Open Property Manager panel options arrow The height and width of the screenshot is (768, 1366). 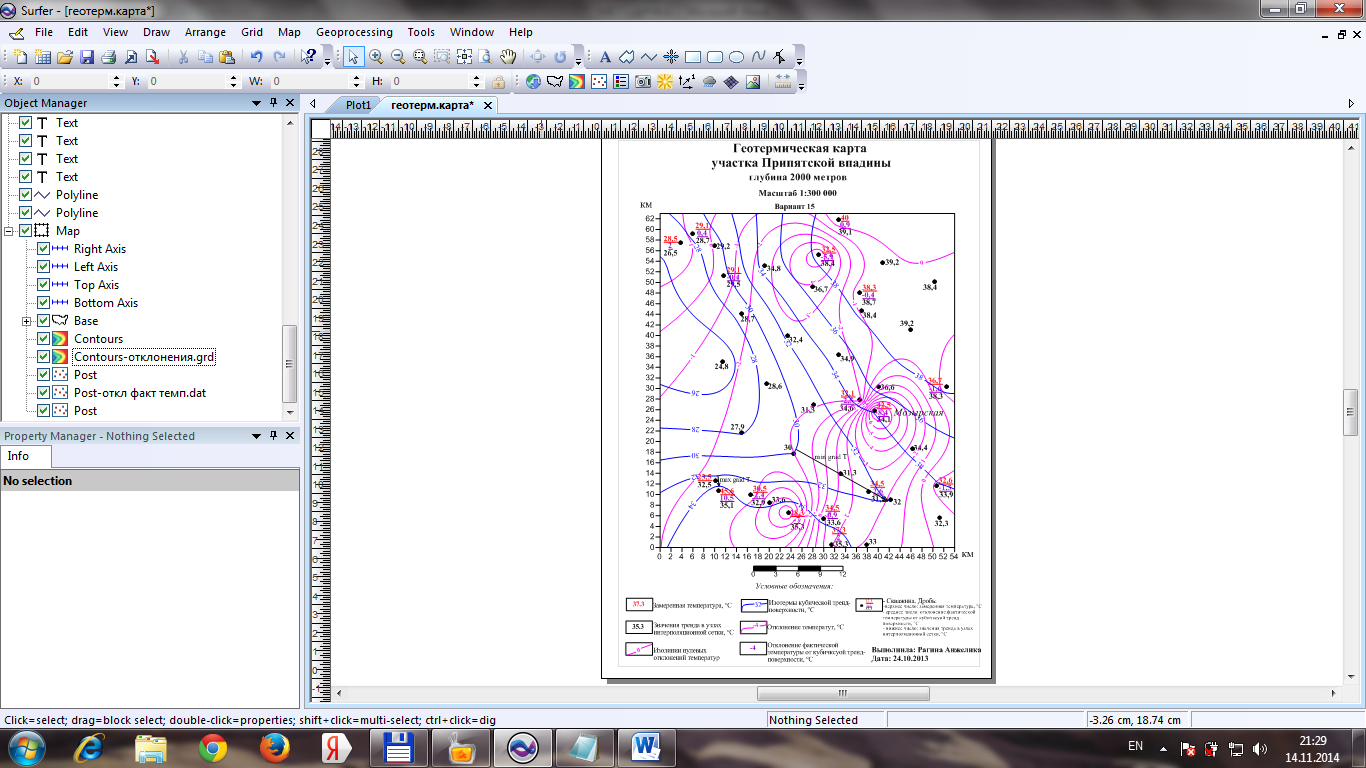(x=256, y=436)
